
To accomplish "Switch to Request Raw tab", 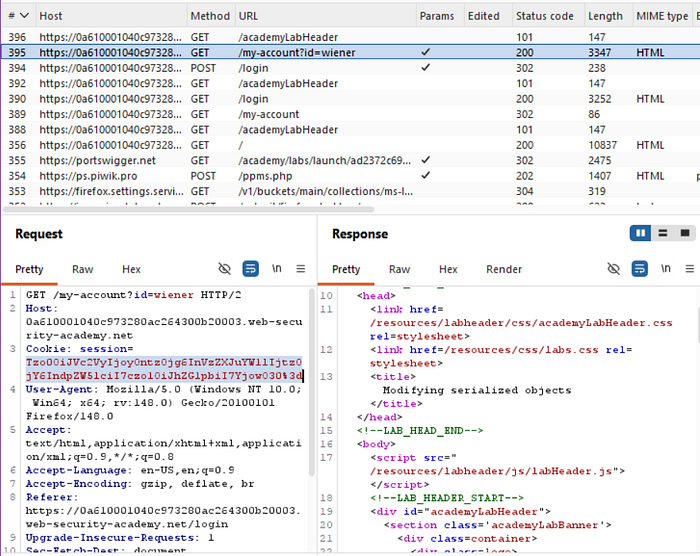I will [x=83, y=269].
